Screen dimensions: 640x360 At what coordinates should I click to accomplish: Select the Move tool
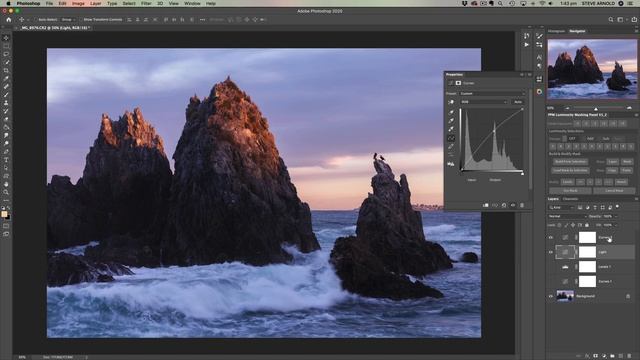point(6,38)
